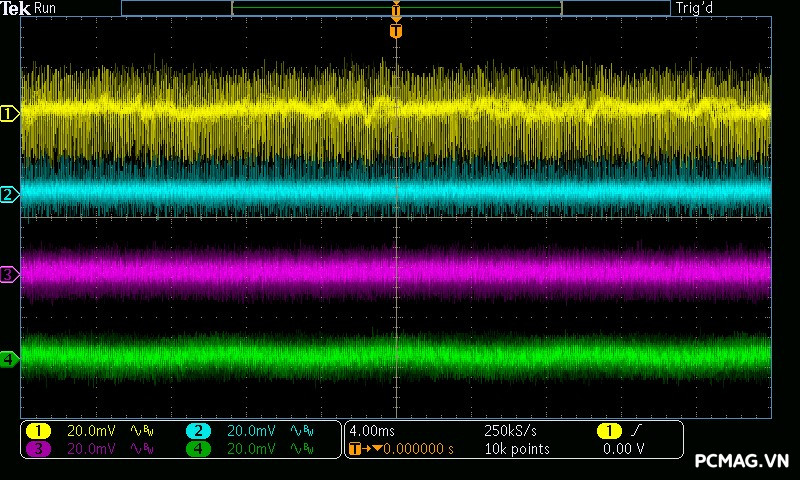Select the green channel 4 readout badge

[x=198, y=449]
